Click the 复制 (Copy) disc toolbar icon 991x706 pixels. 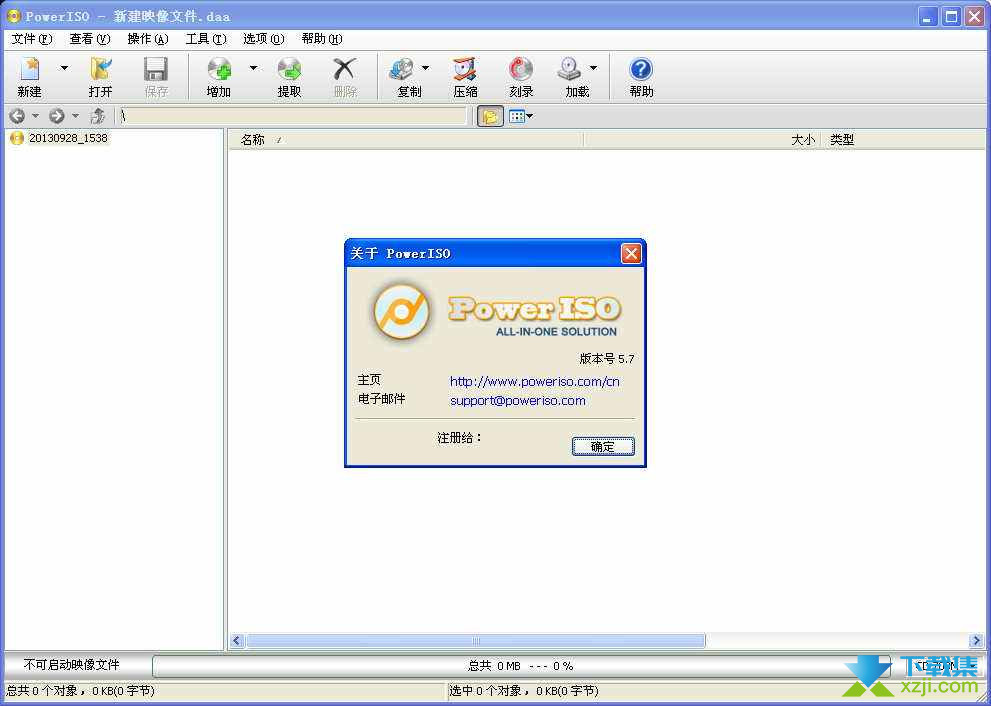[402, 70]
